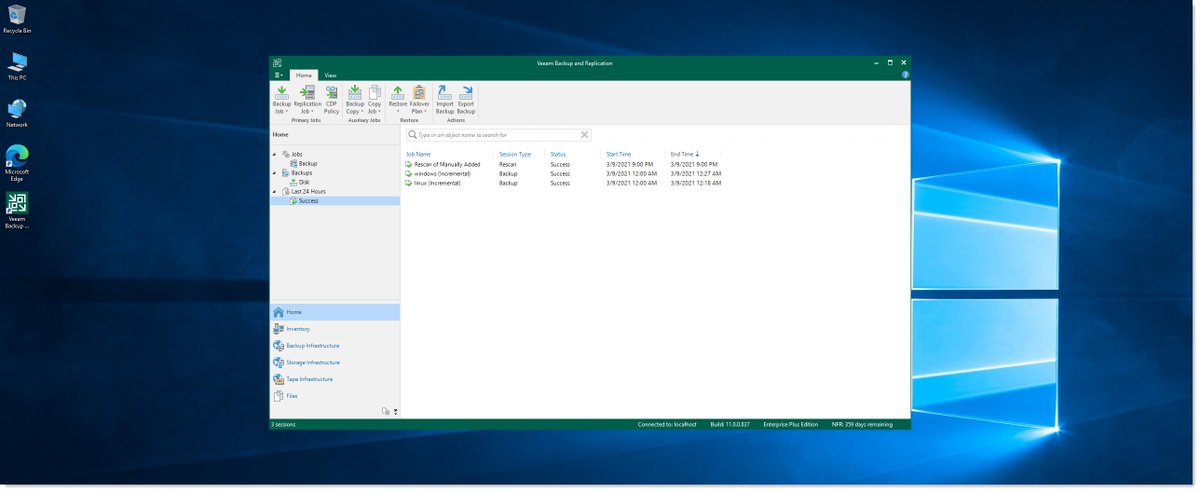1200x492 pixels.
Task: Click the Restore ribbon icon
Action: (x=398, y=100)
